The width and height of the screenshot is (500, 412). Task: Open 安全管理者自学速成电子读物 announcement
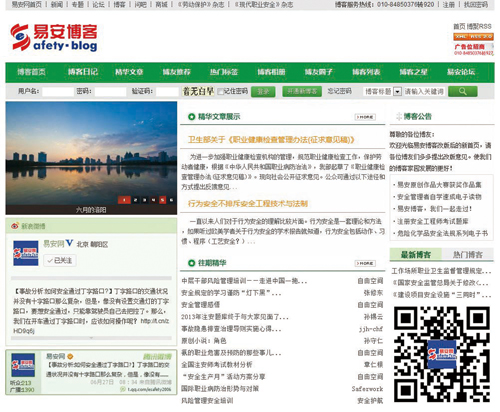tap(439, 197)
